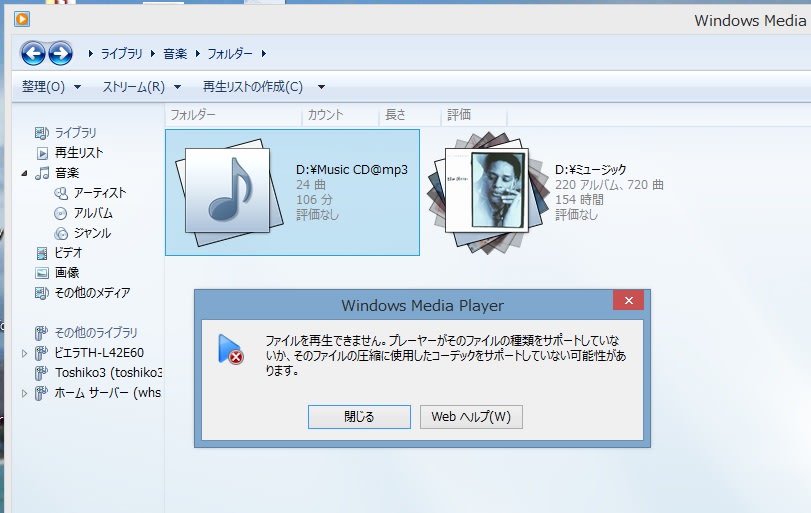Click the '154 時間' text
Screen dimensions: 811x513
579,200
